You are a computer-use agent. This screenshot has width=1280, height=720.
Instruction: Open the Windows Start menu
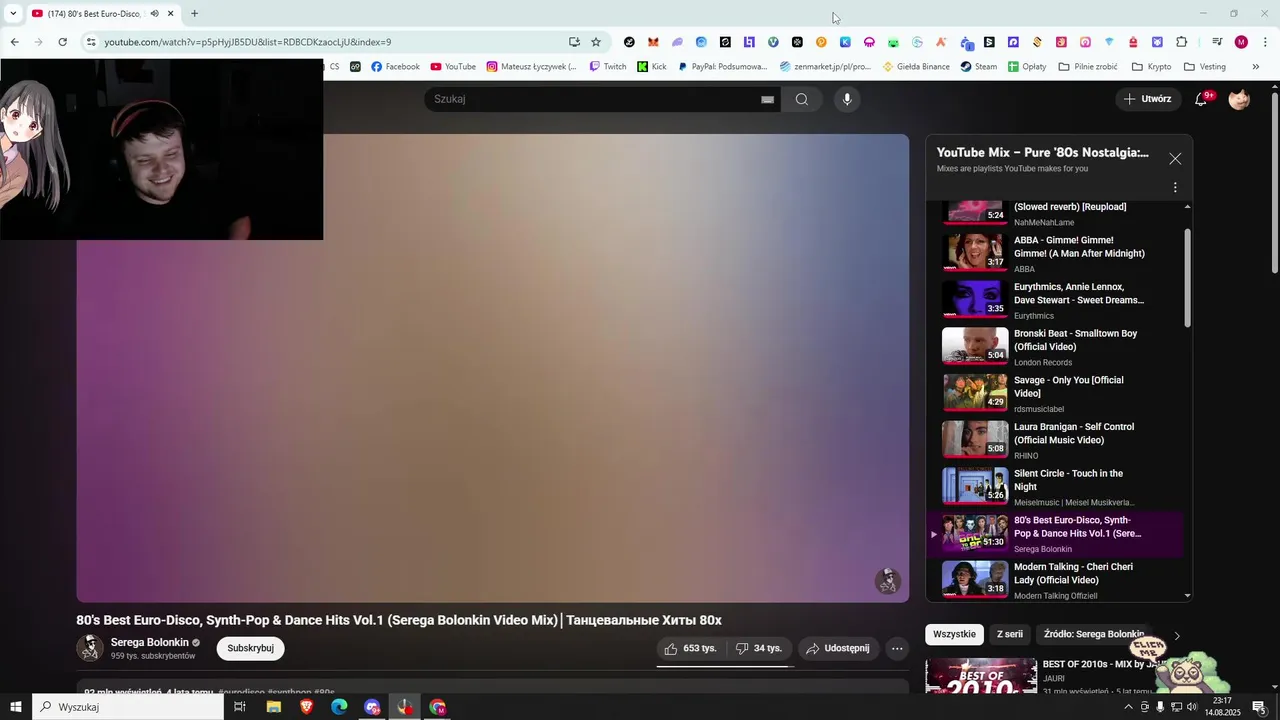click(x=15, y=707)
